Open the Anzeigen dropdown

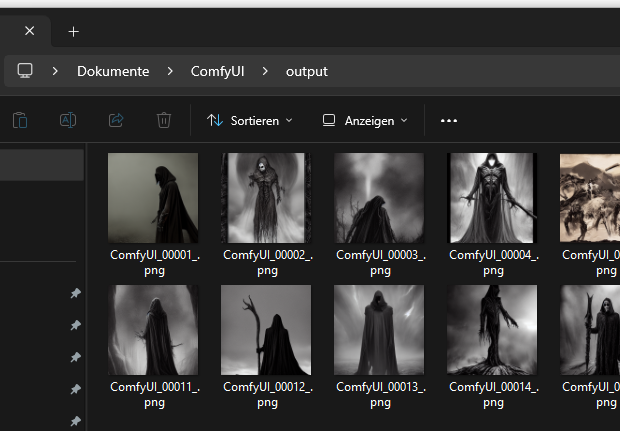click(x=365, y=120)
